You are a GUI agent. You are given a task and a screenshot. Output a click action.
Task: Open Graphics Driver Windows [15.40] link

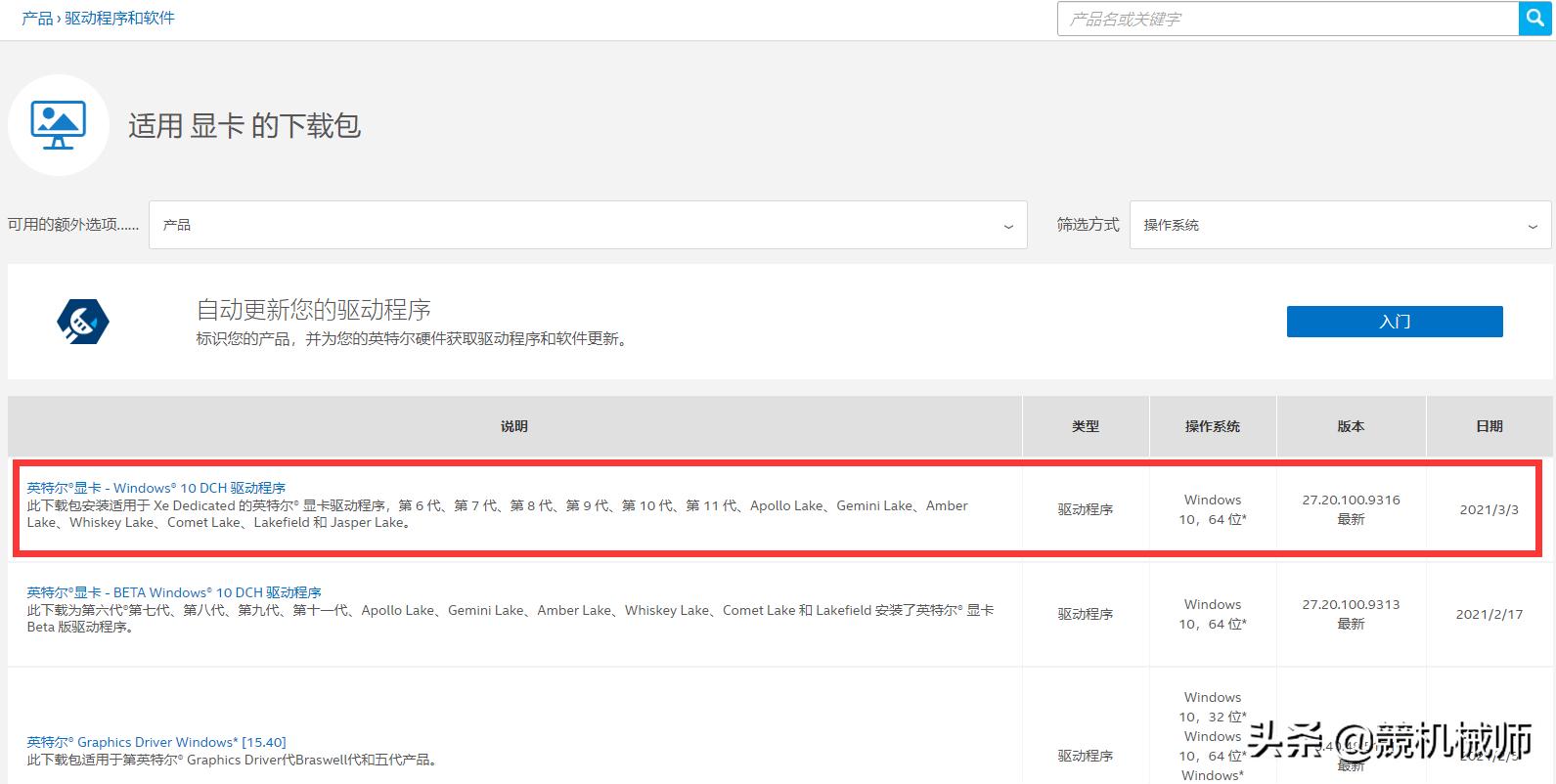[156, 742]
